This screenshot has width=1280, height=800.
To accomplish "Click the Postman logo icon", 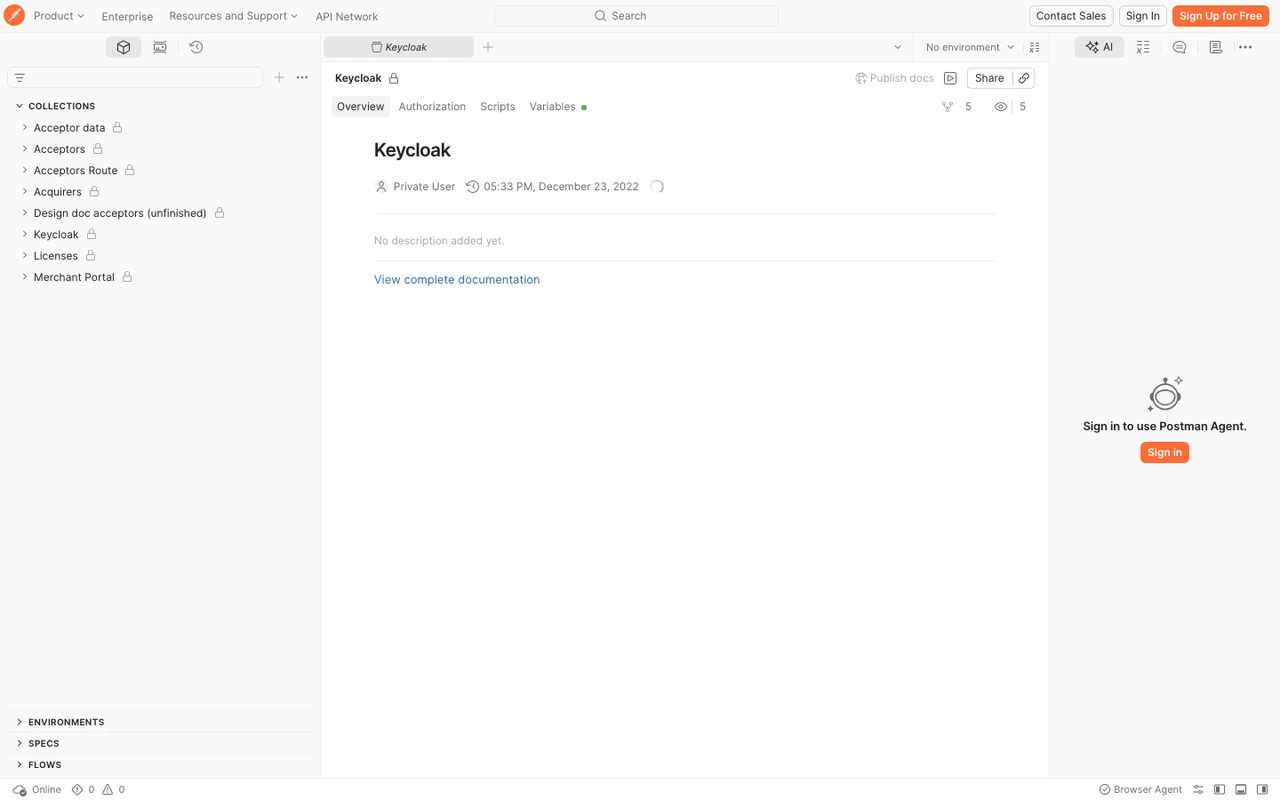I will [x=14, y=15].
